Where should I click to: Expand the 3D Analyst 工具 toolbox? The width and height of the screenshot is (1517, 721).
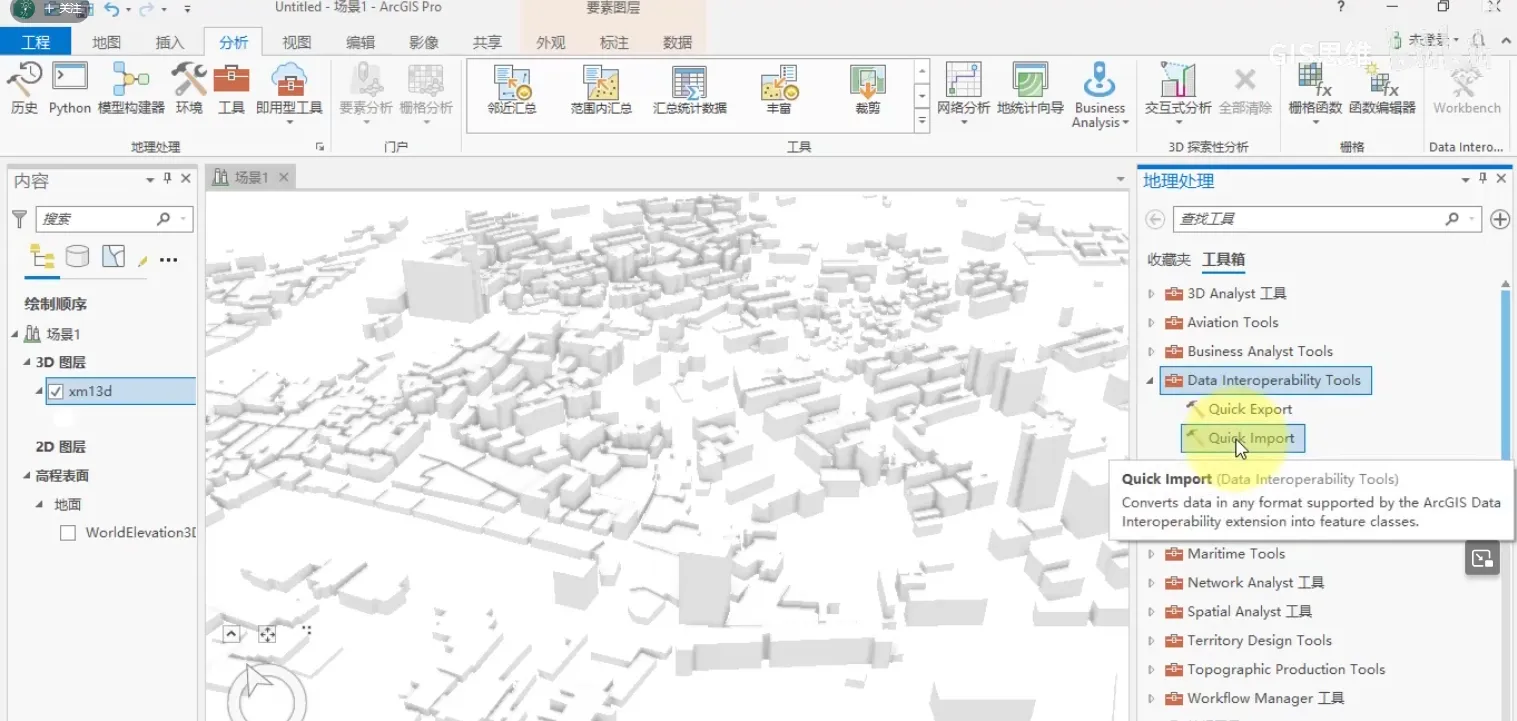pyautogui.click(x=1152, y=293)
